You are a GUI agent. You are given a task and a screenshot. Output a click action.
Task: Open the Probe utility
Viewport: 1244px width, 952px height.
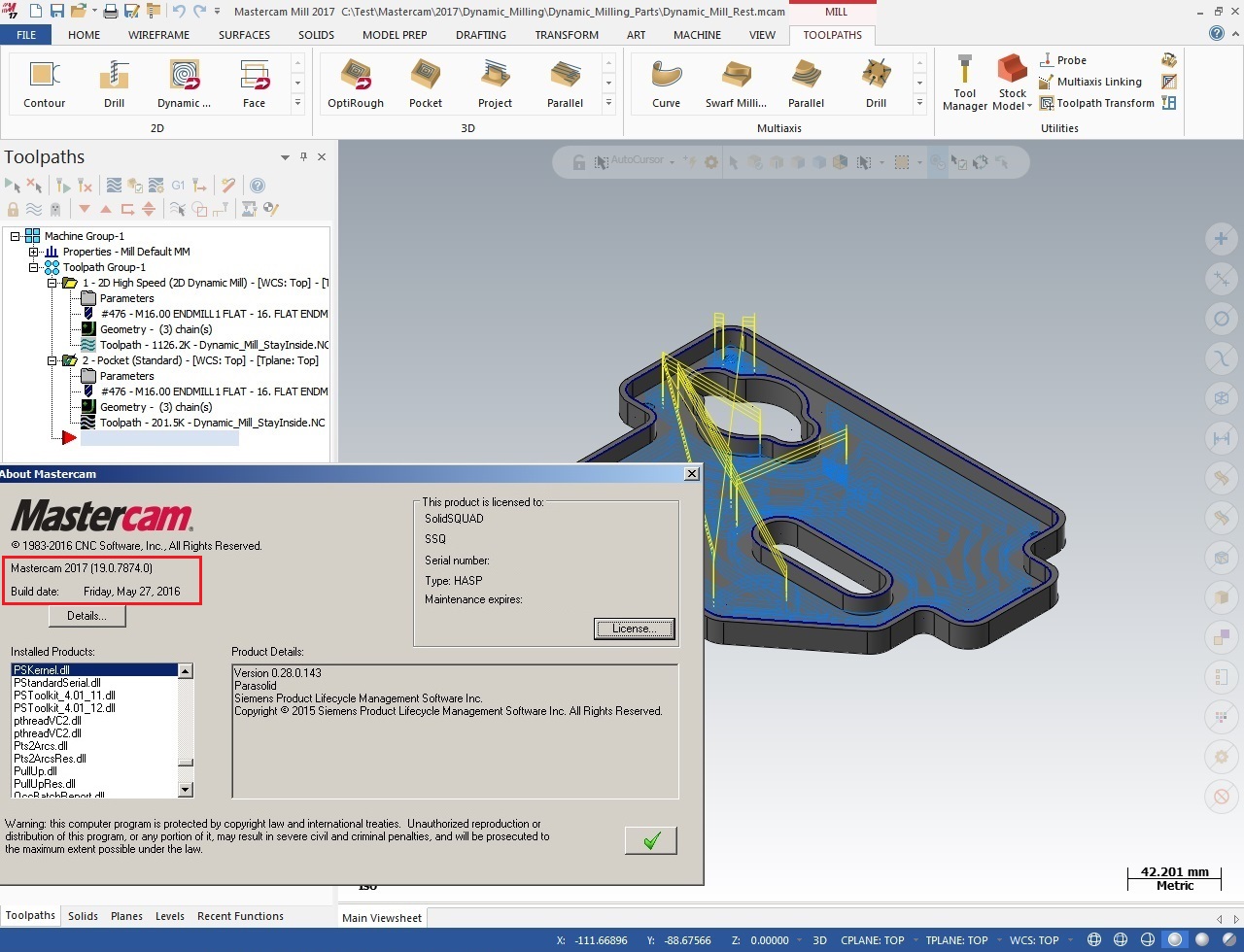pyautogui.click(x=1062, y=60)
